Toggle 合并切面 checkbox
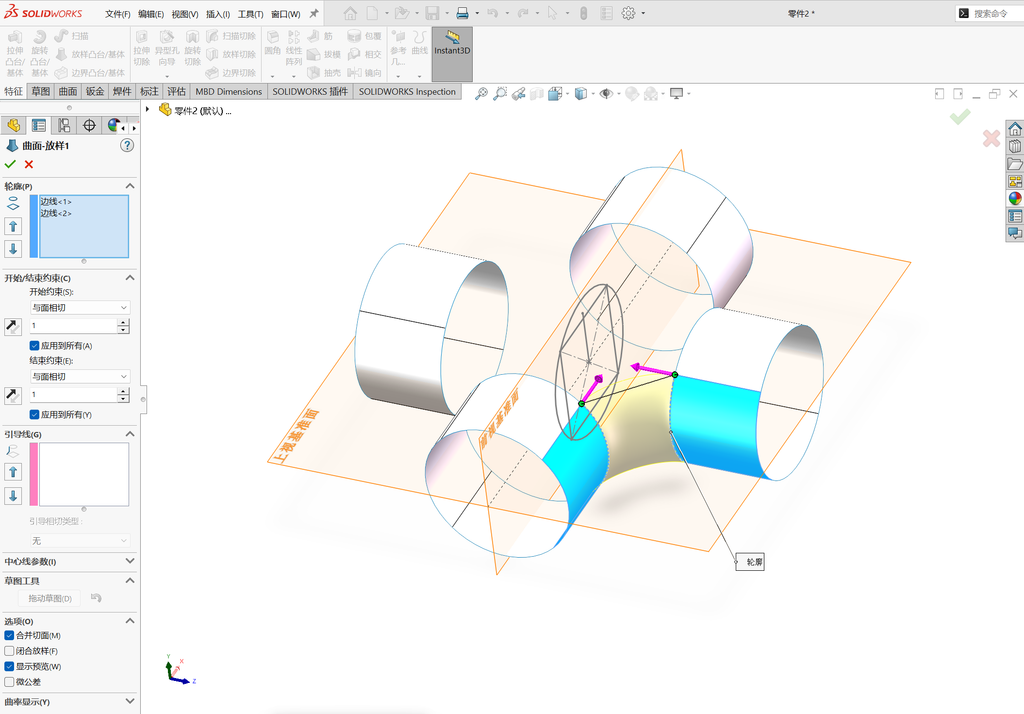Image resolution: width=1024 pixels, height=714 pixels. (9, 635)
